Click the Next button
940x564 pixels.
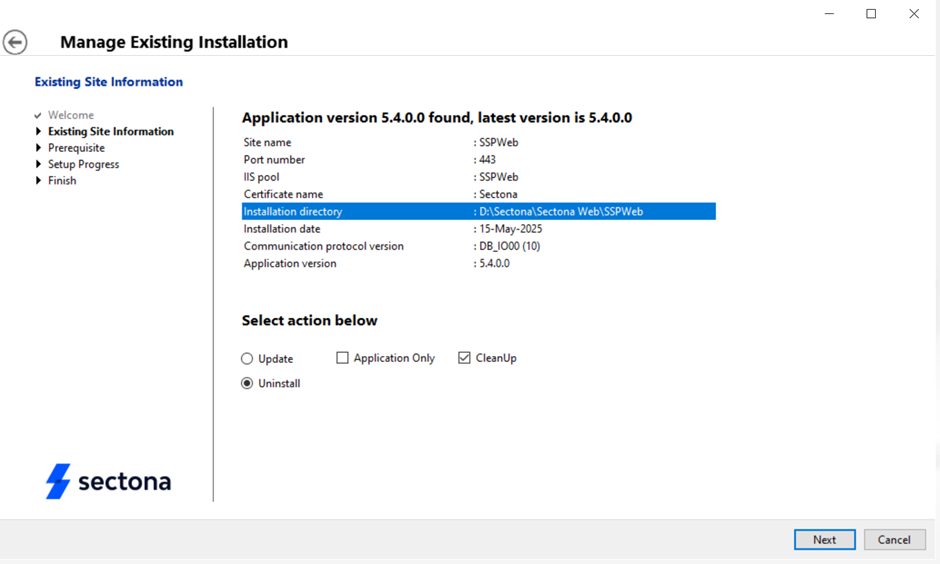pyautogui.click(x=824, y=540)
